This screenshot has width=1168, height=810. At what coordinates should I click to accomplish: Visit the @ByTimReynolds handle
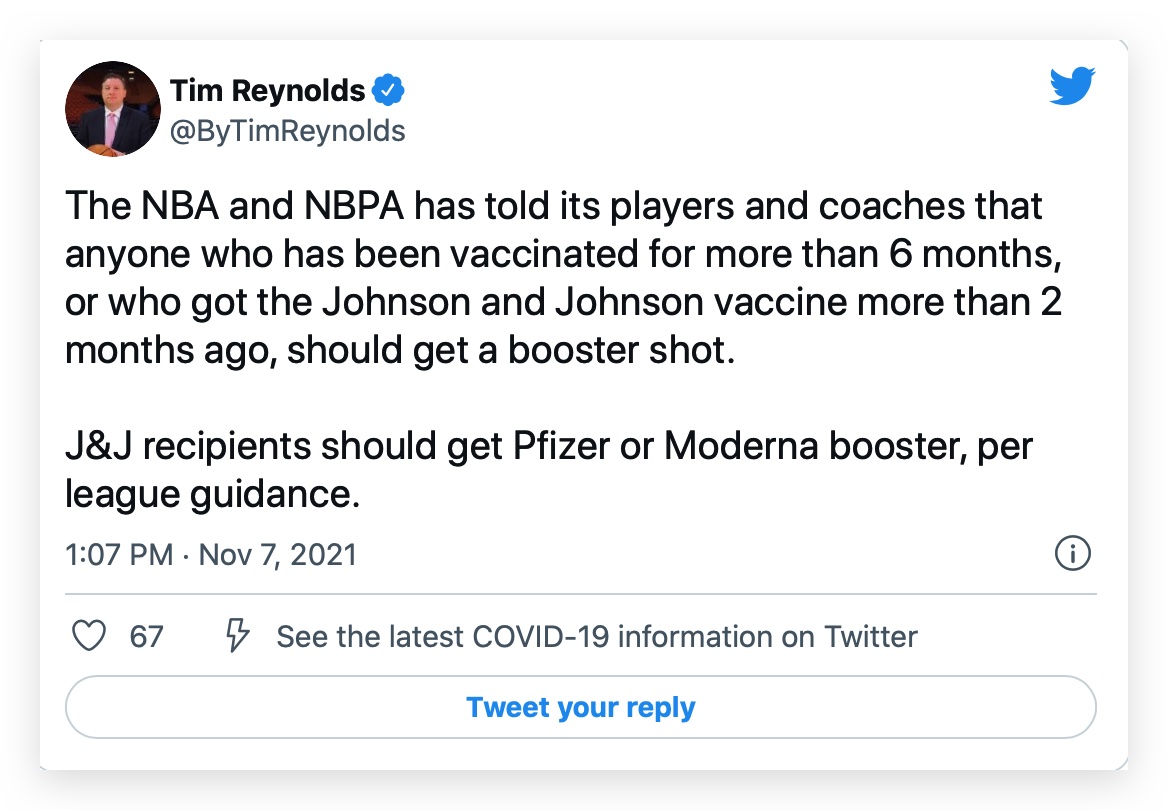pyautogui.click(x=288, y=131)
